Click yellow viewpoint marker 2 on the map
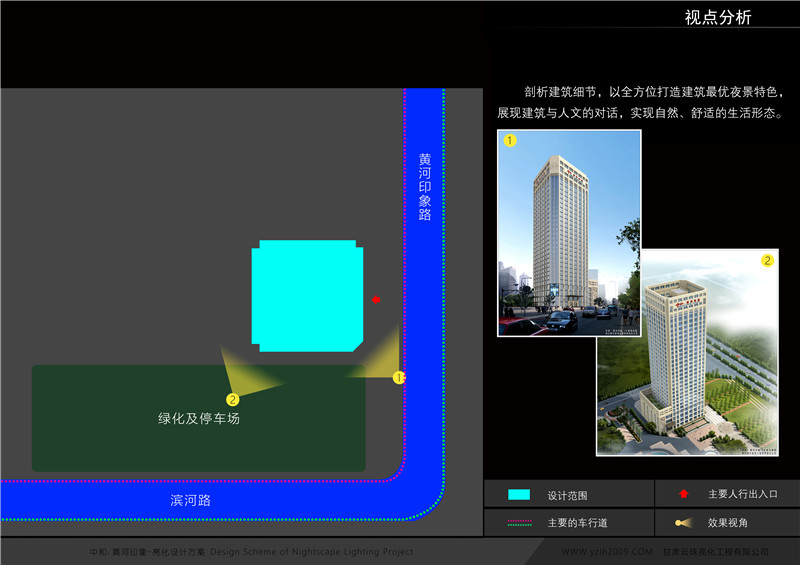The image size is (800, 565). pos(233,399)
